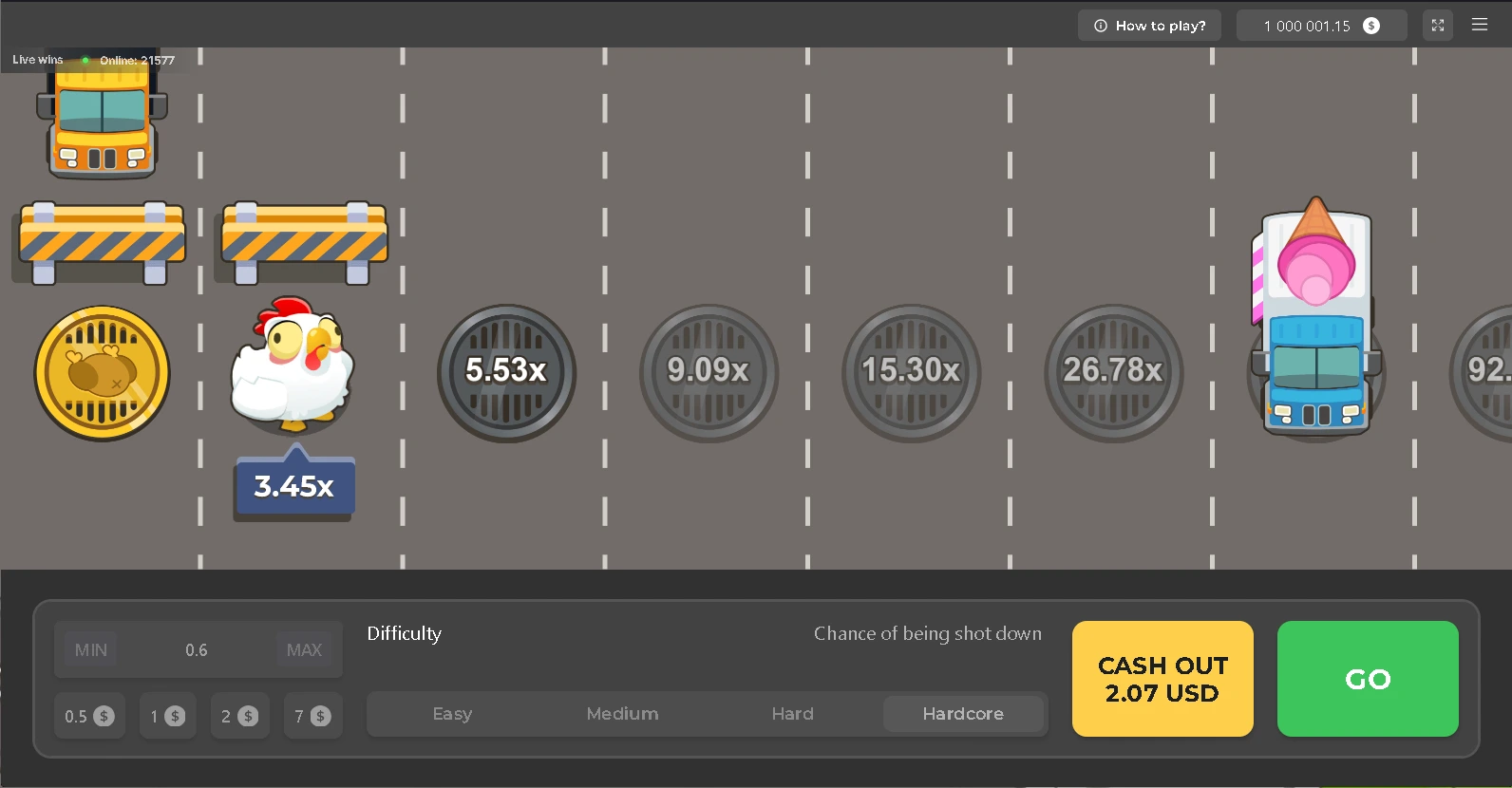Select Hardcore difficulty level

click(x=962, y=714)
